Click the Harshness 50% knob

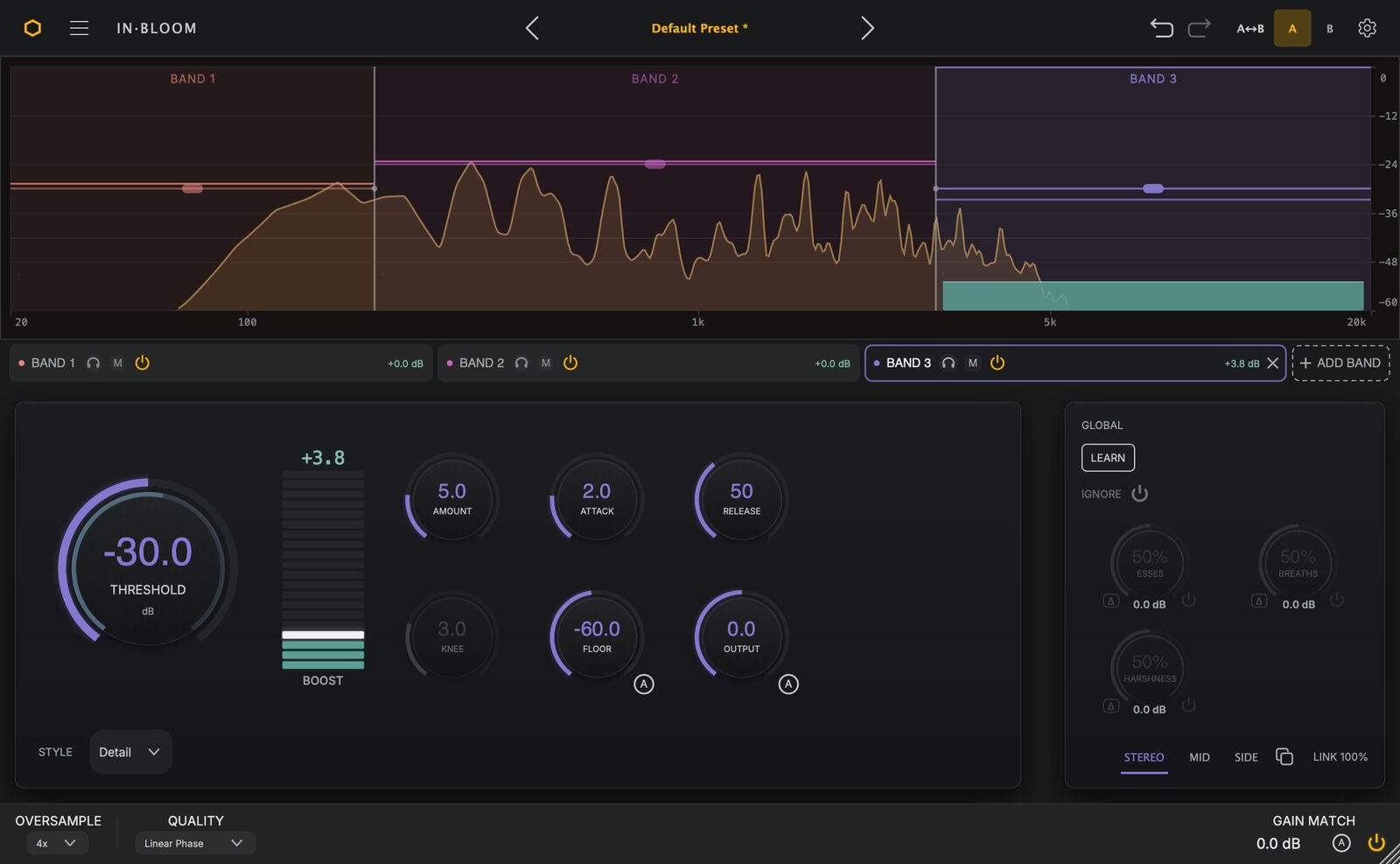(1150, 667)
